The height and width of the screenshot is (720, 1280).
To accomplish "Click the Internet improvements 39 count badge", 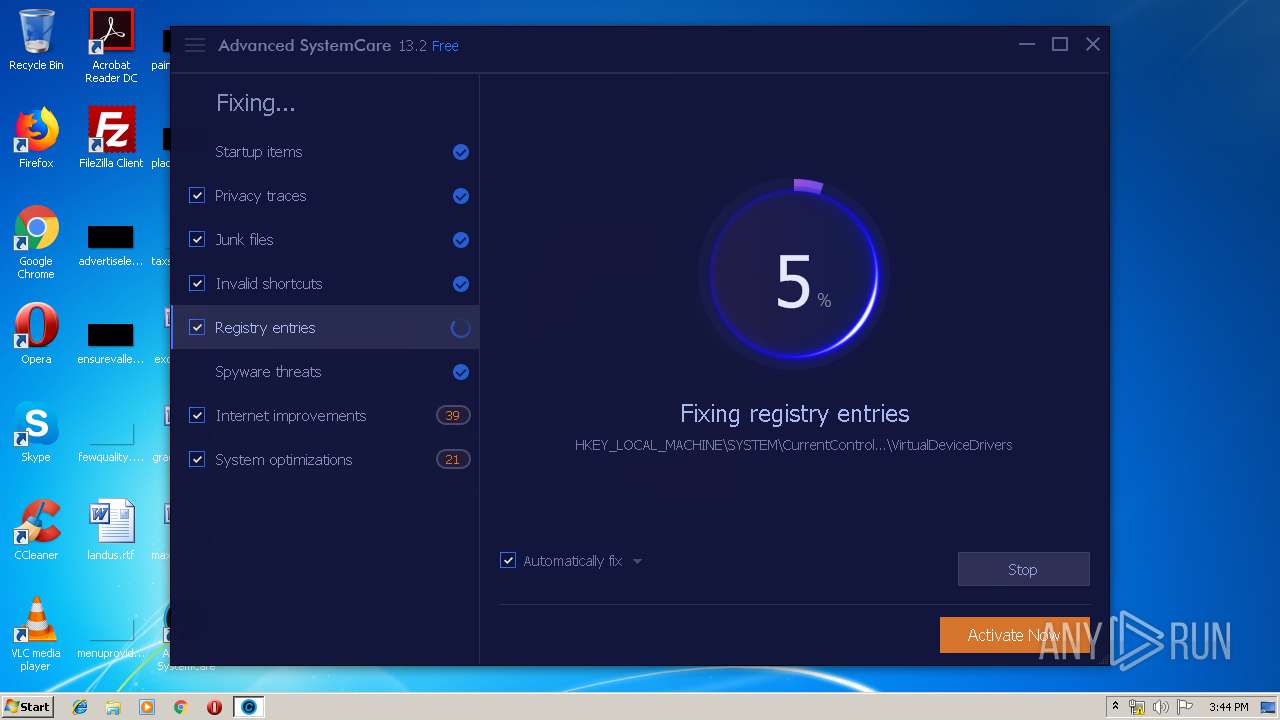I will [x=453, y=416].
